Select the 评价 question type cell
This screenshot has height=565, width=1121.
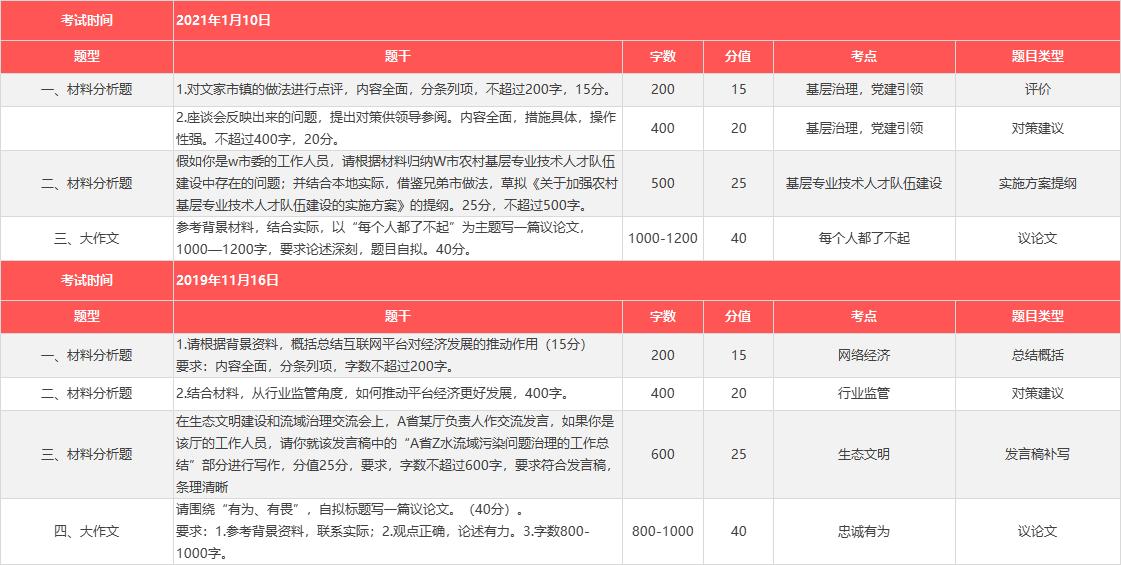pyautogui.click(x=1037, y=89)
